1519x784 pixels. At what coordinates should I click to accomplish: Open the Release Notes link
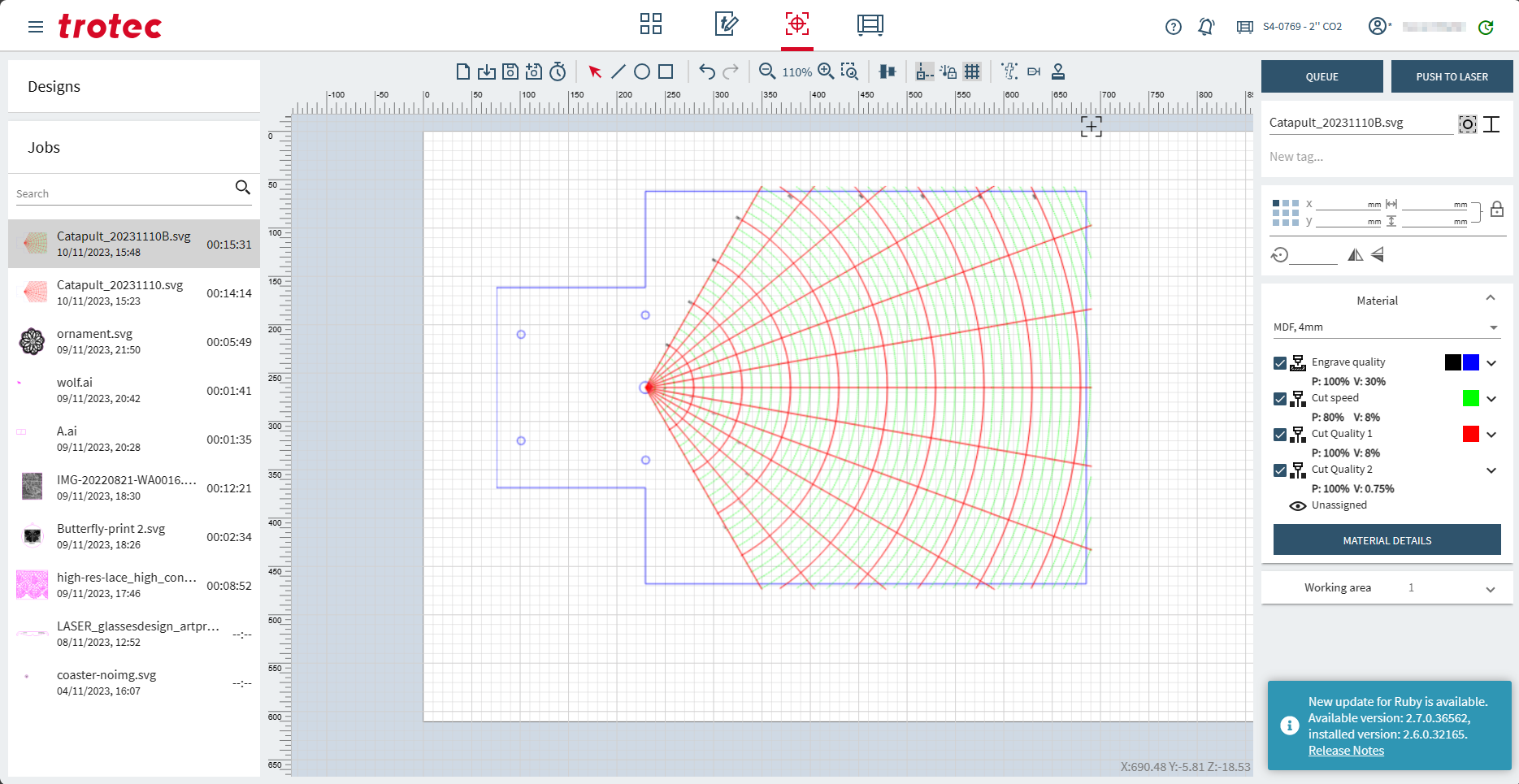pos(1346,751)
